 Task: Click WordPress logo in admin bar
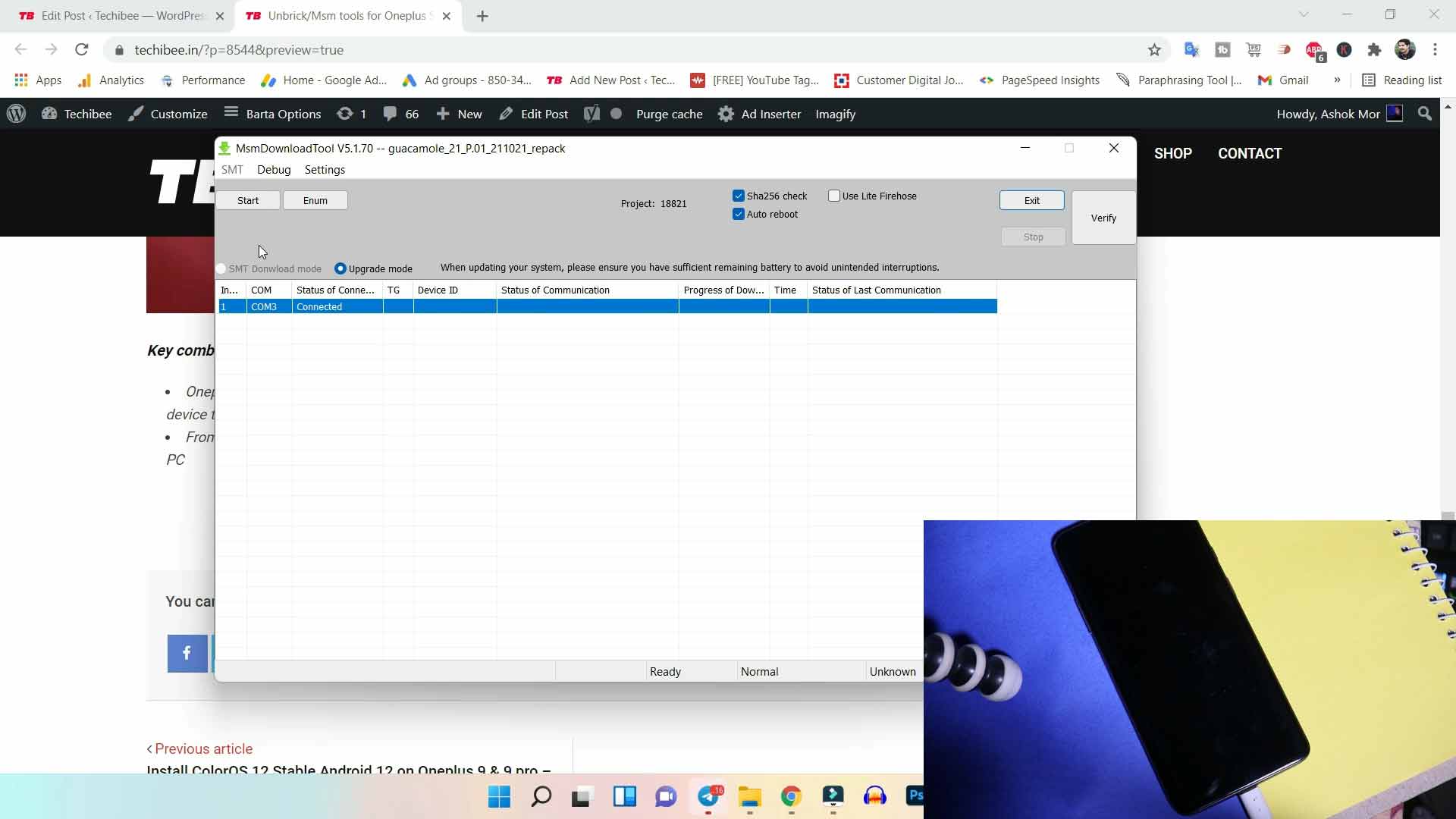coord(17,114)
